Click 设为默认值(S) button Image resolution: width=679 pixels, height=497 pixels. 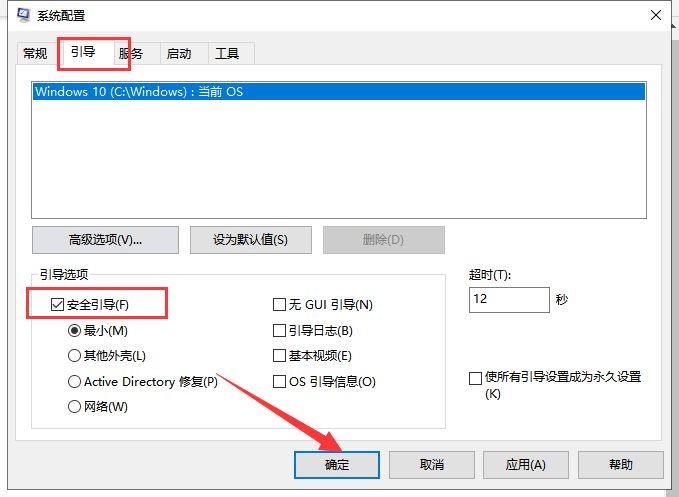coord(251,240)
